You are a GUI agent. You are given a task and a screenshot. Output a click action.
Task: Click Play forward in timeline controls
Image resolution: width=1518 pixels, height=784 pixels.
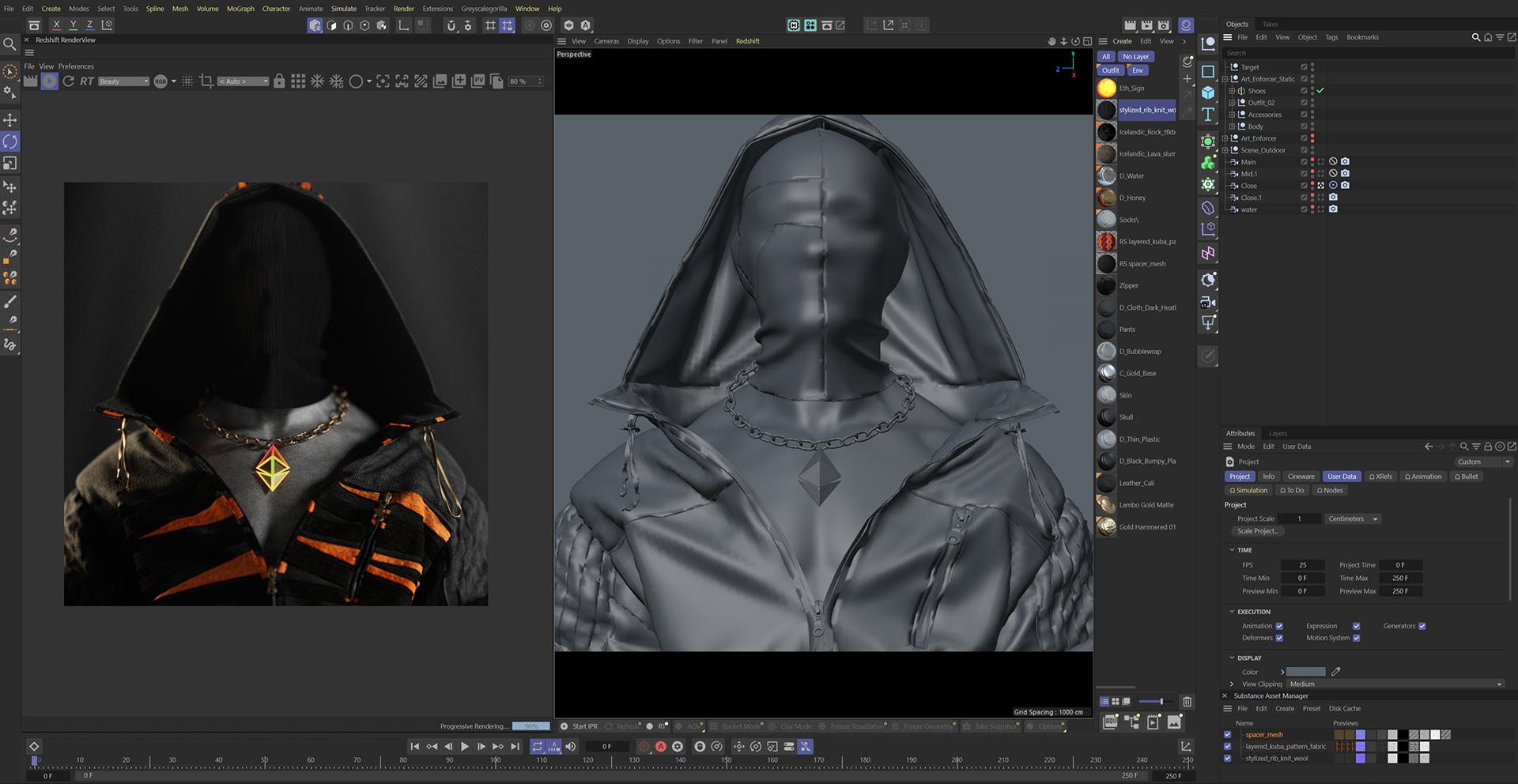pyautogui.click(x=465, y=746)
